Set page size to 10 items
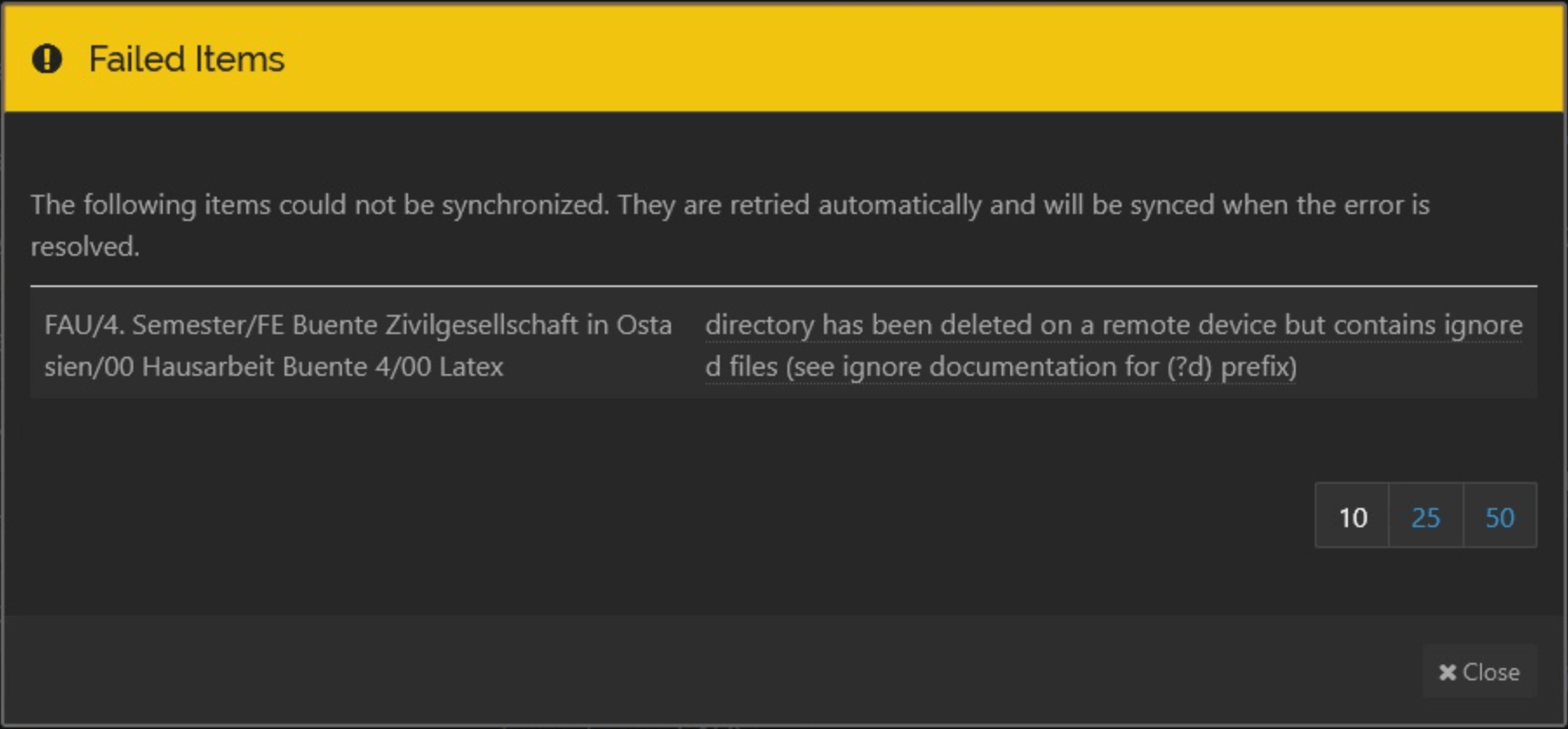 click(x=1352, y=517)
